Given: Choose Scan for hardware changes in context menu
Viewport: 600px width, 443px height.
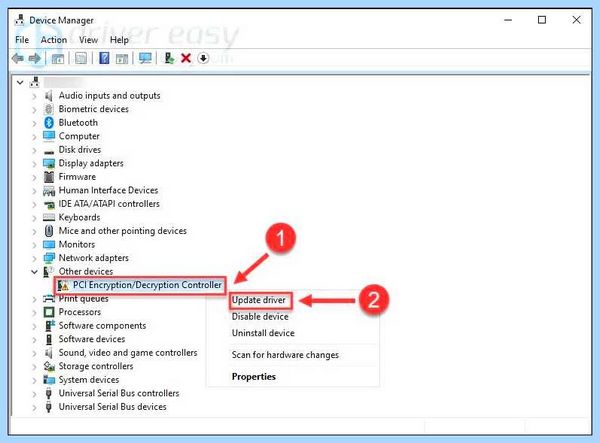Looking at the screenshot, I should 285,355.
